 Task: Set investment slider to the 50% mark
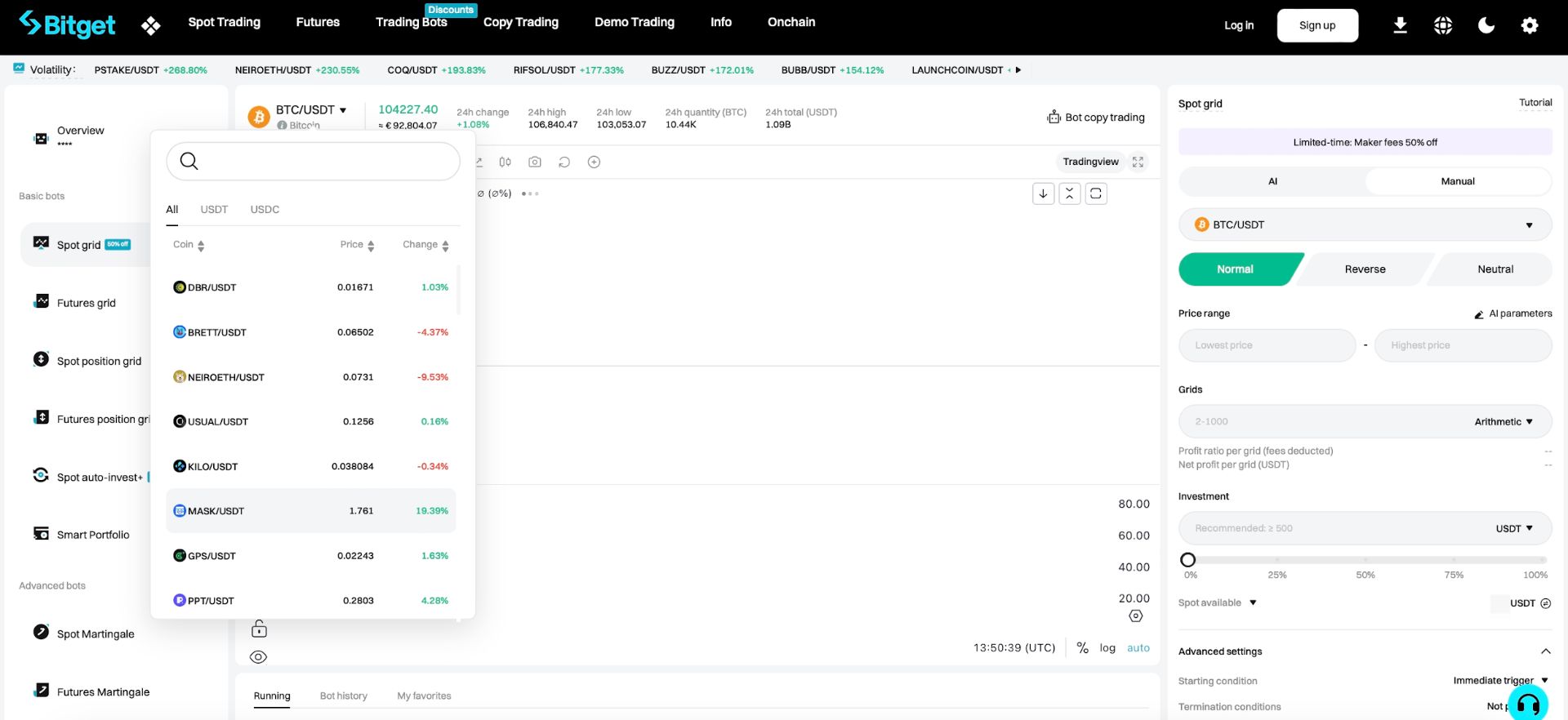click(x=1365, y=560)
